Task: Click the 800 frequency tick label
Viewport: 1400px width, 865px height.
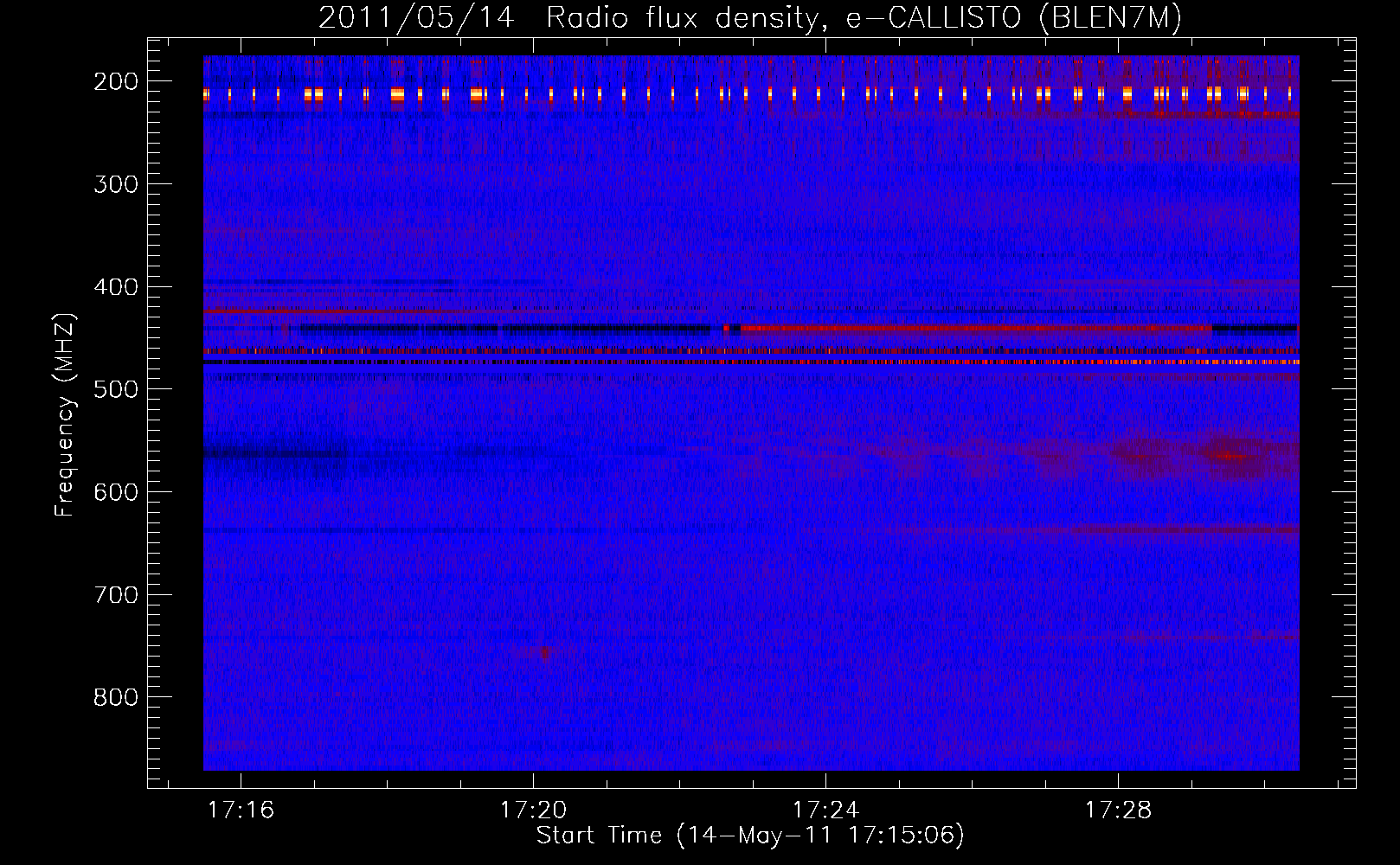Action: click(116, 698)
